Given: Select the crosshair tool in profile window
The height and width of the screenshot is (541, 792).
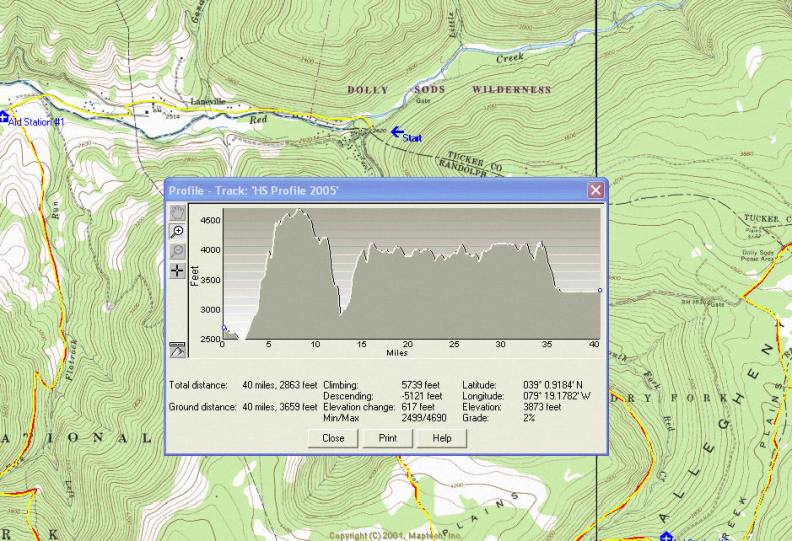Looking at the screenshot, I should click(x=177, y=270).
